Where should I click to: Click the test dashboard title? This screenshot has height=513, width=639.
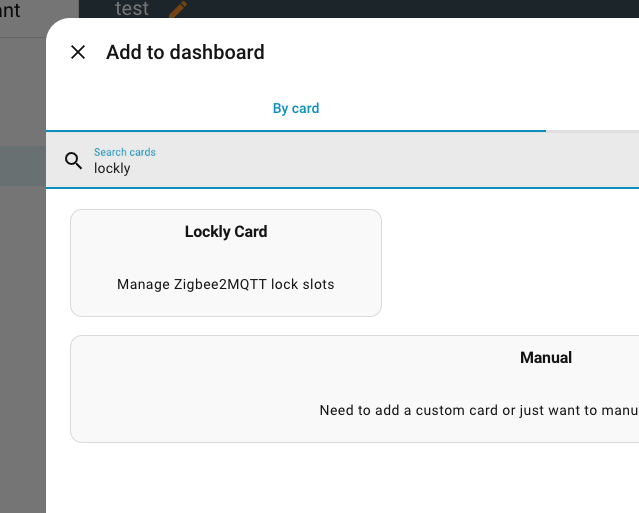pyautogui.click(x=132, y=9)
